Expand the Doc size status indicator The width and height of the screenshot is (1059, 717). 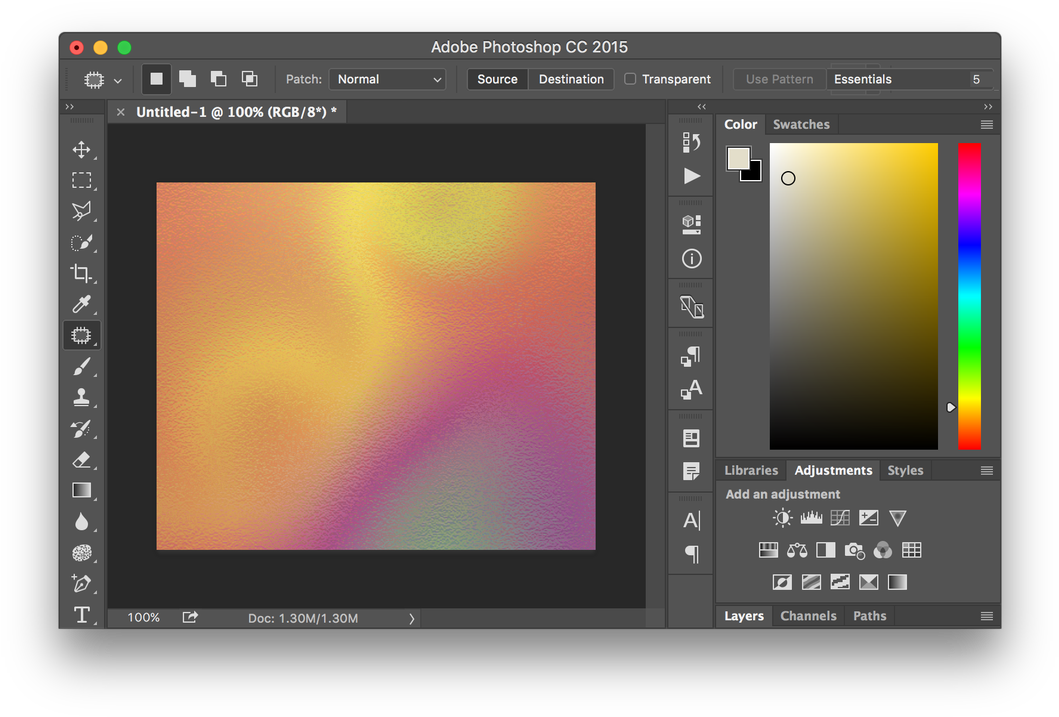(x=411, y=618)
